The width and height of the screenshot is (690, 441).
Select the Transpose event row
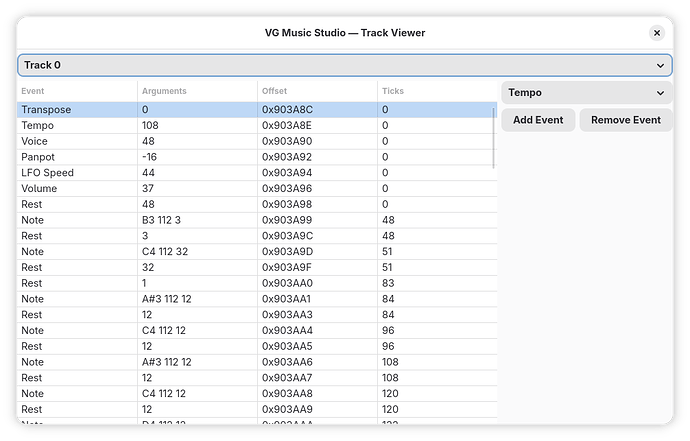click(257, 110)
